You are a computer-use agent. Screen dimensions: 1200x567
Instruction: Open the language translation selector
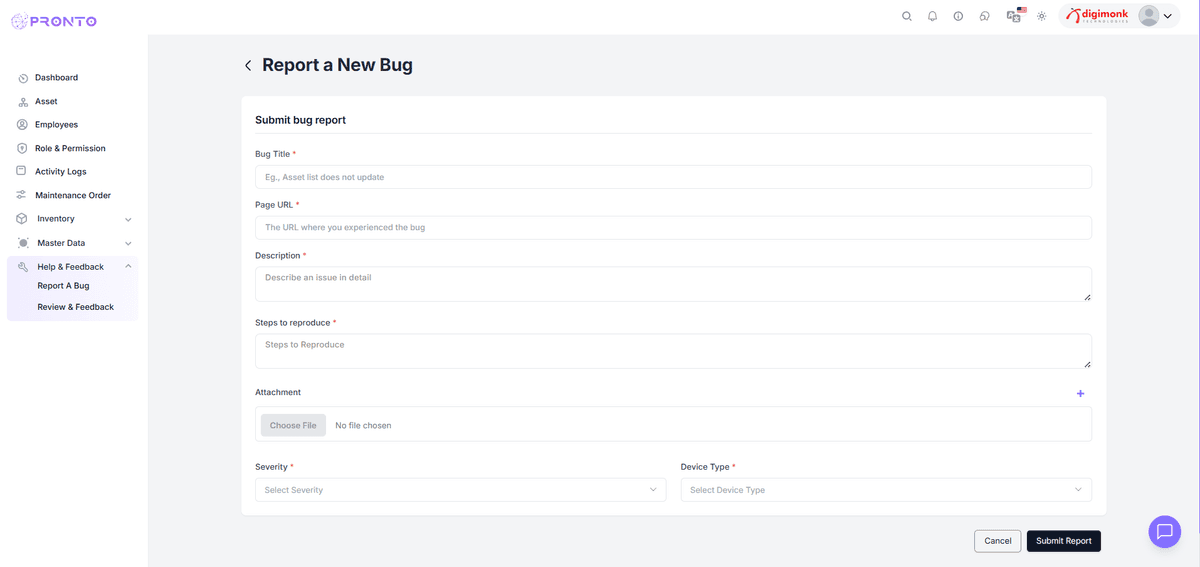point(1014,16)
